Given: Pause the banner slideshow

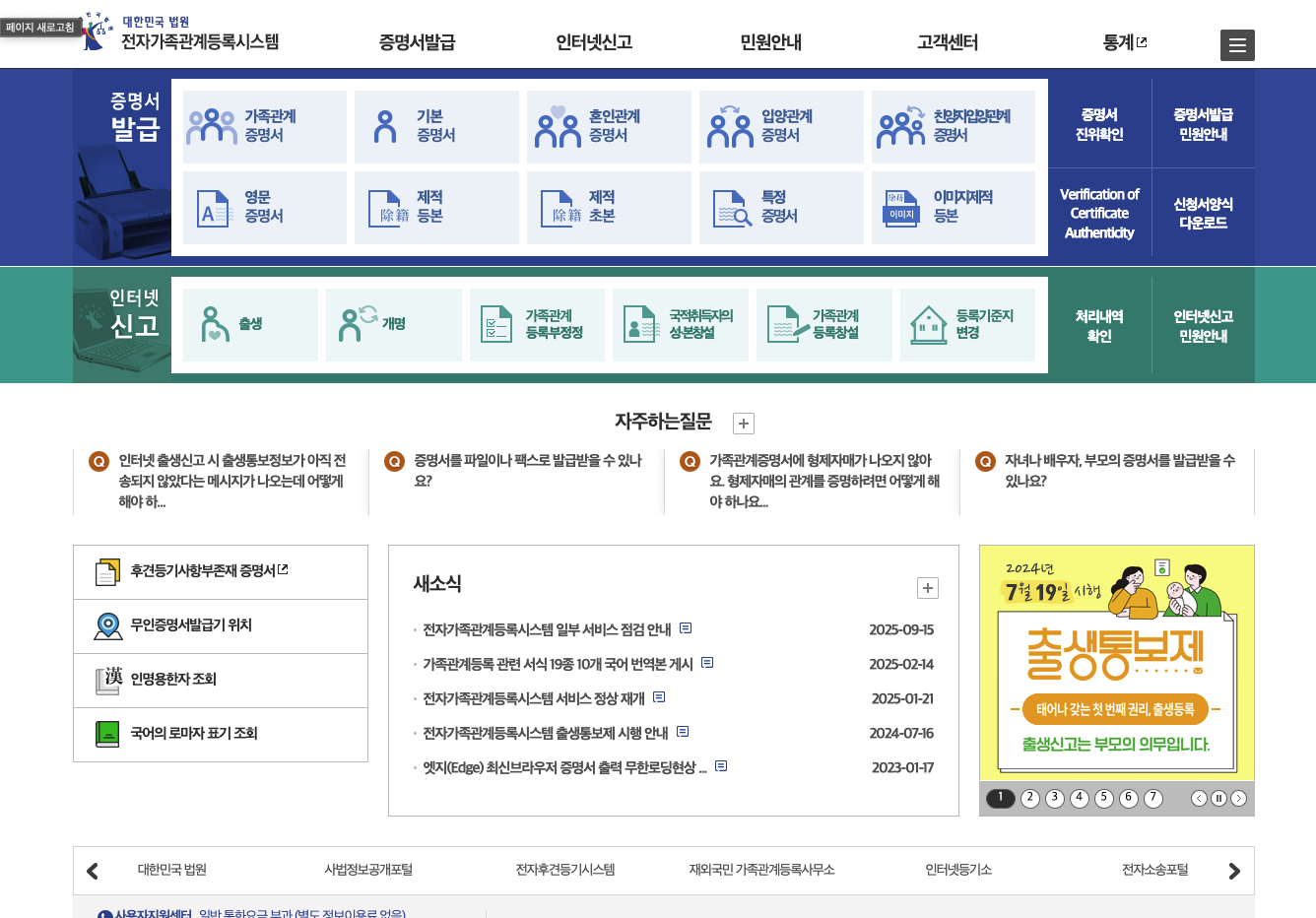Looking at the screenshot, I should [1218, 799].
